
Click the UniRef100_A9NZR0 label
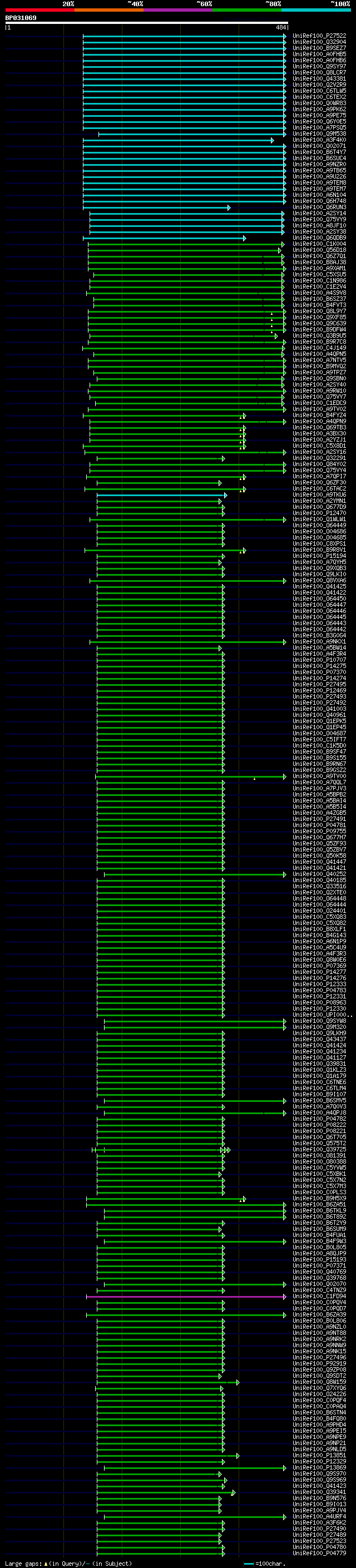319,164
